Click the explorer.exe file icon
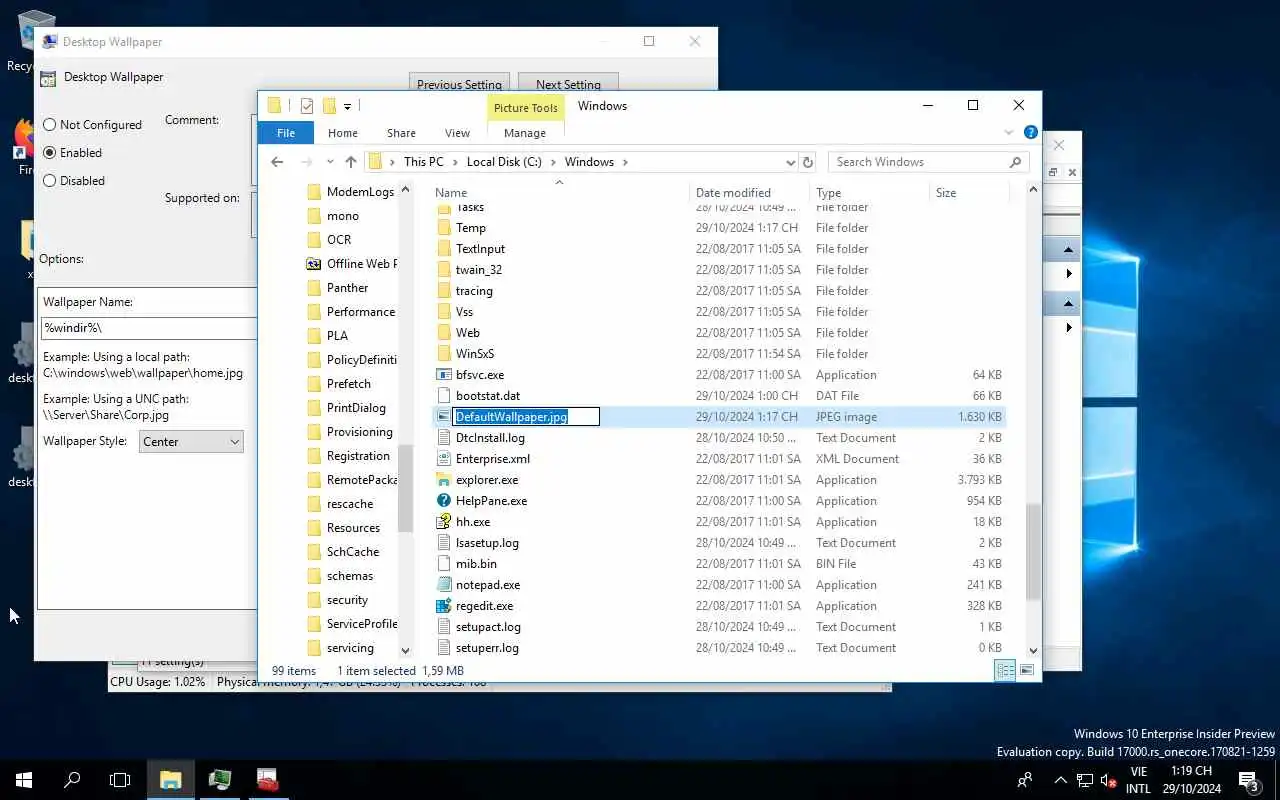The image size is (1280, 800). tap(444, 480)
